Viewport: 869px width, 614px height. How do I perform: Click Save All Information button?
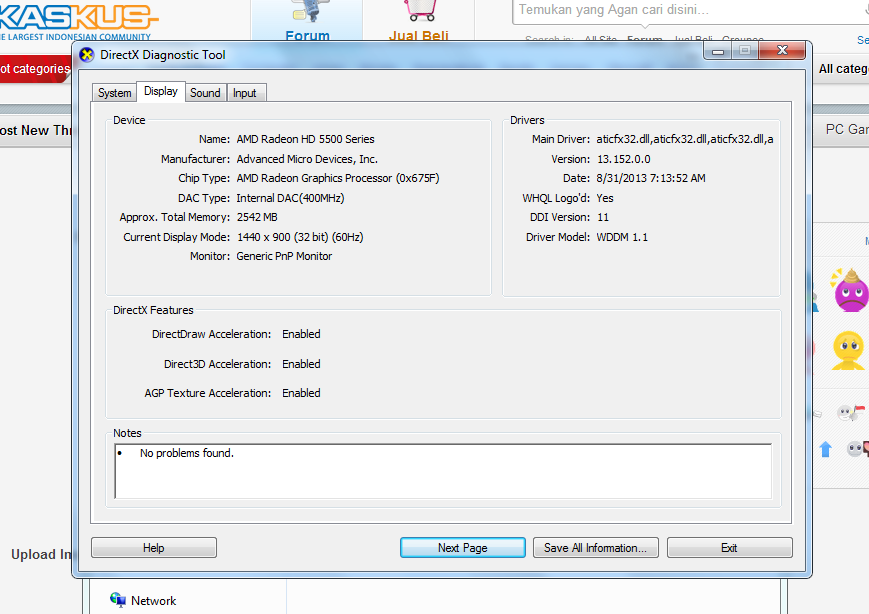point(596,548)
